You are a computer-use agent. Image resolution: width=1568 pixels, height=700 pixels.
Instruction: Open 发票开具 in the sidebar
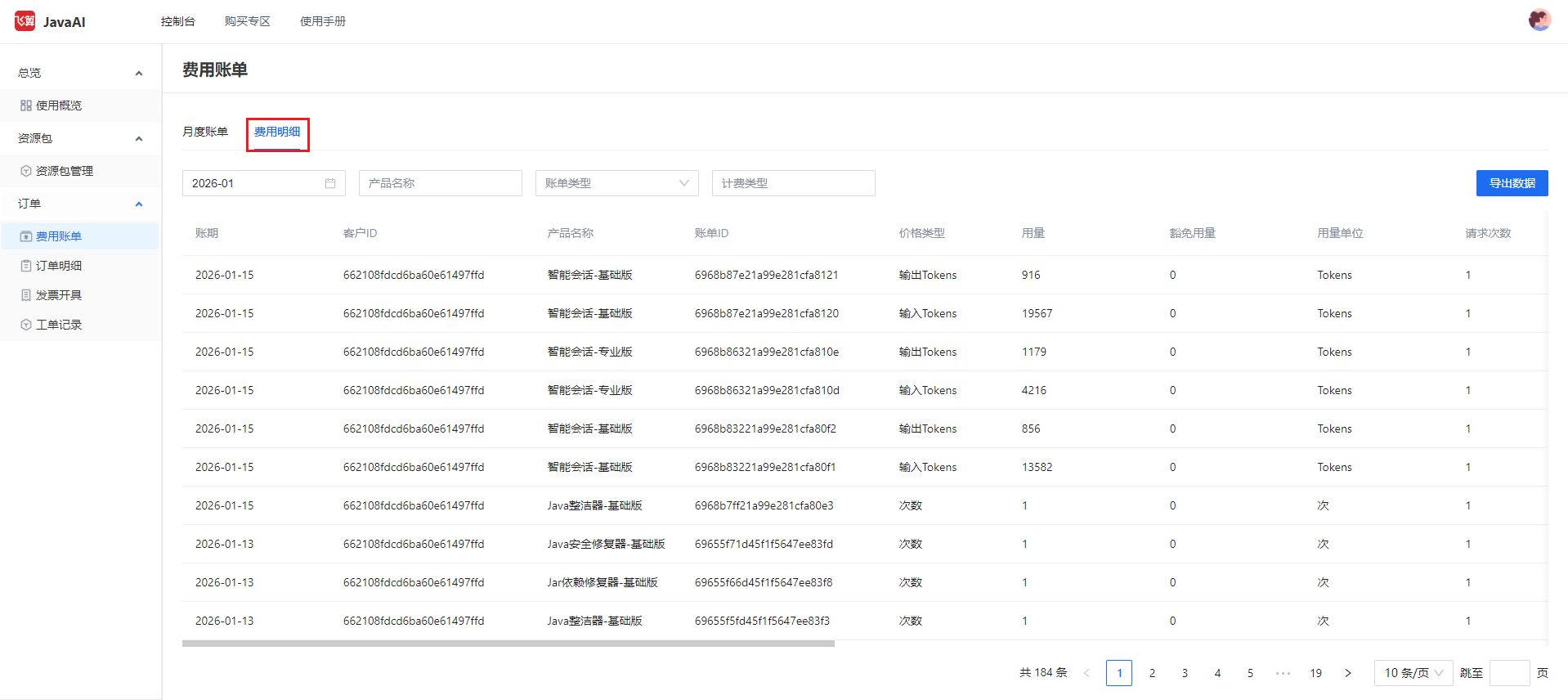pos(58,295)
